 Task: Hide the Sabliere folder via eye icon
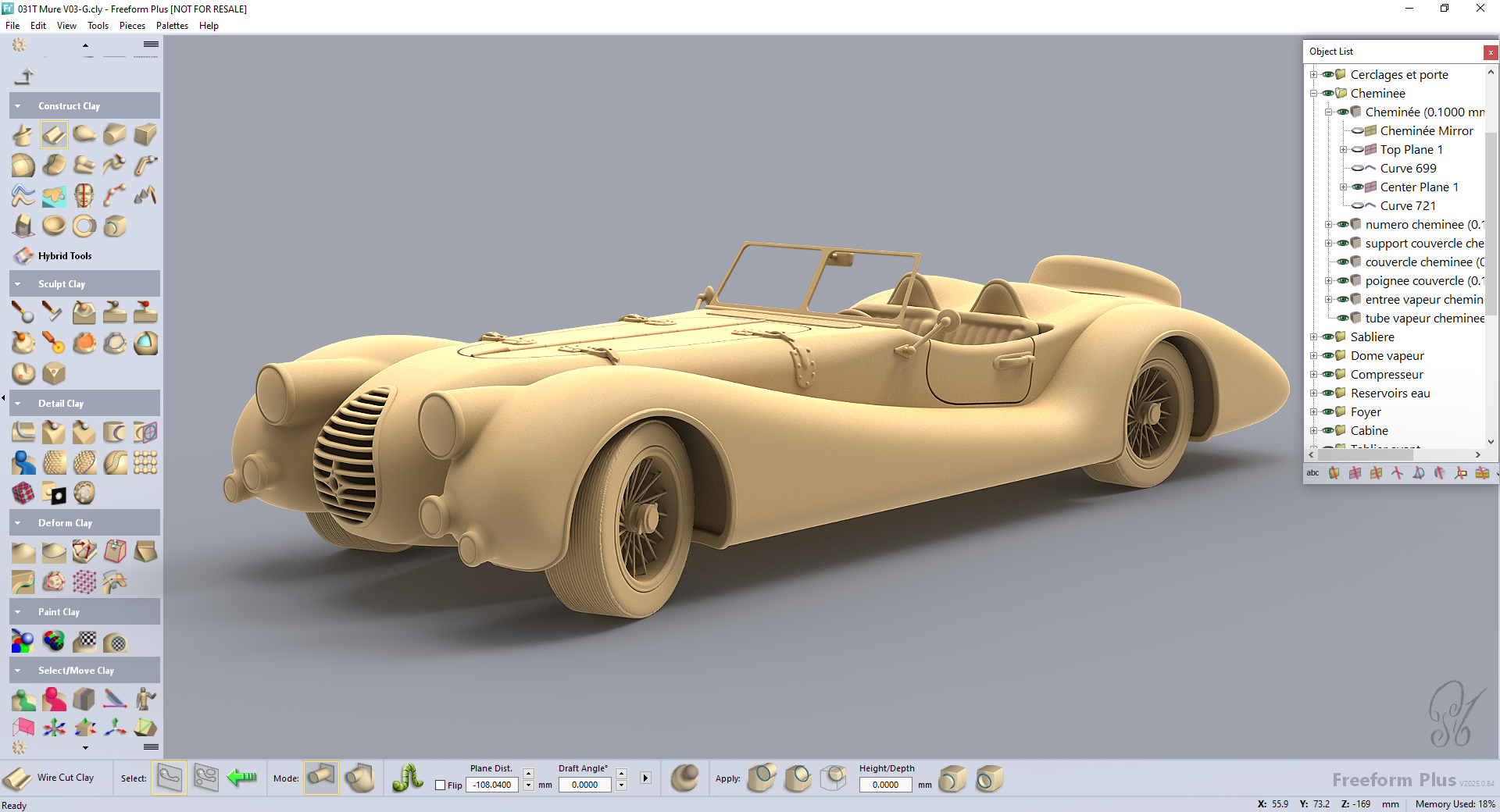[1327, 337]
